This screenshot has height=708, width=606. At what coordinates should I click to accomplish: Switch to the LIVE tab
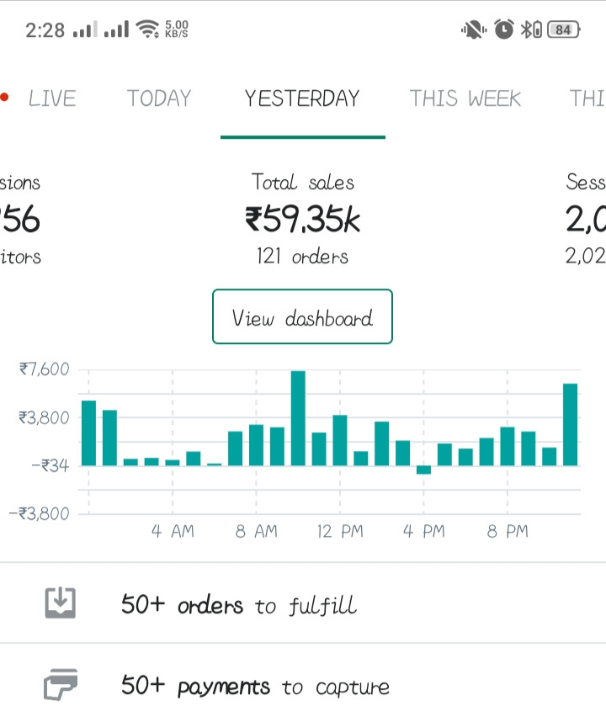click(x=52, y=98)
